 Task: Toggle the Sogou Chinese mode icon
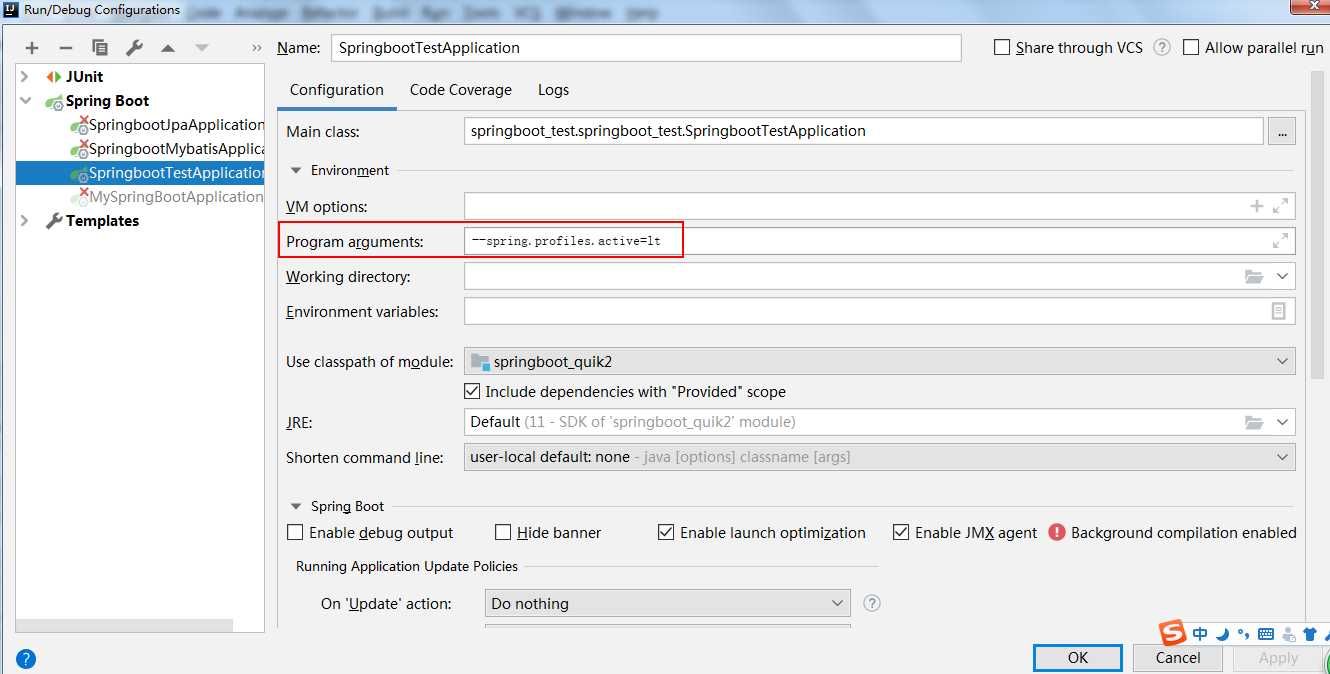tap(1200, 633)
